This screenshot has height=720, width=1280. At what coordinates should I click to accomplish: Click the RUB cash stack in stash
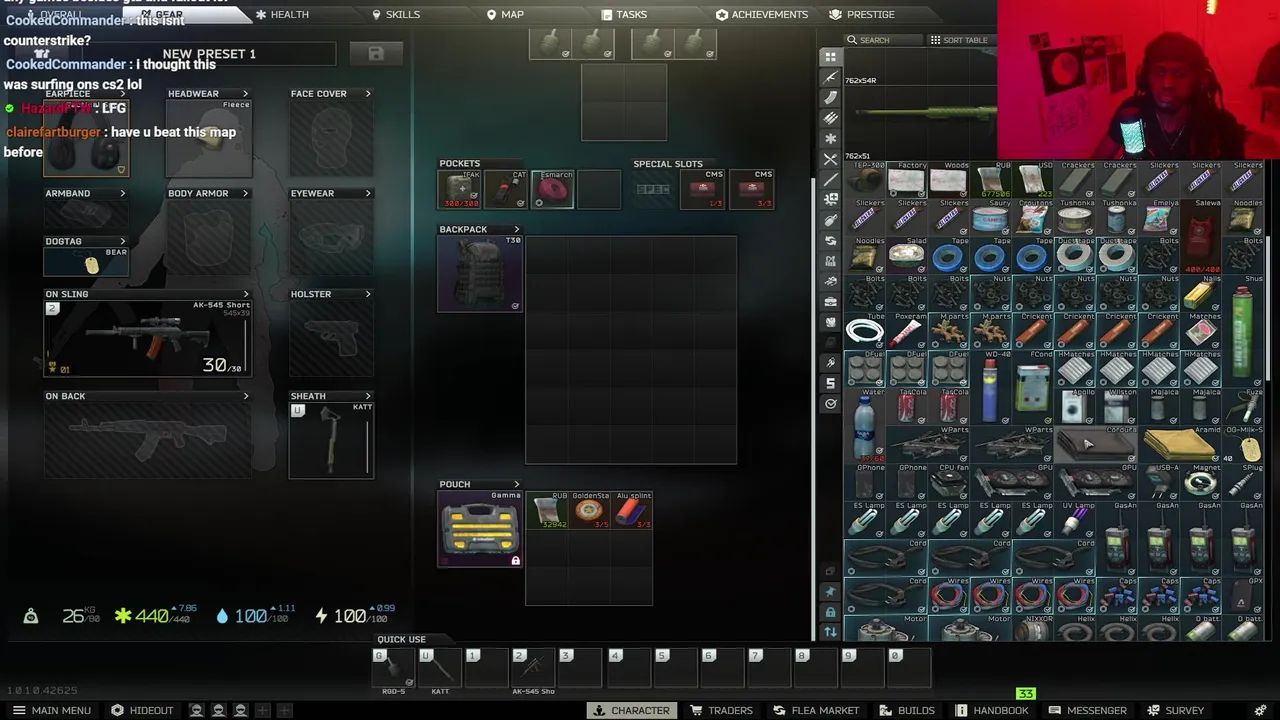(x=991, y=180)
